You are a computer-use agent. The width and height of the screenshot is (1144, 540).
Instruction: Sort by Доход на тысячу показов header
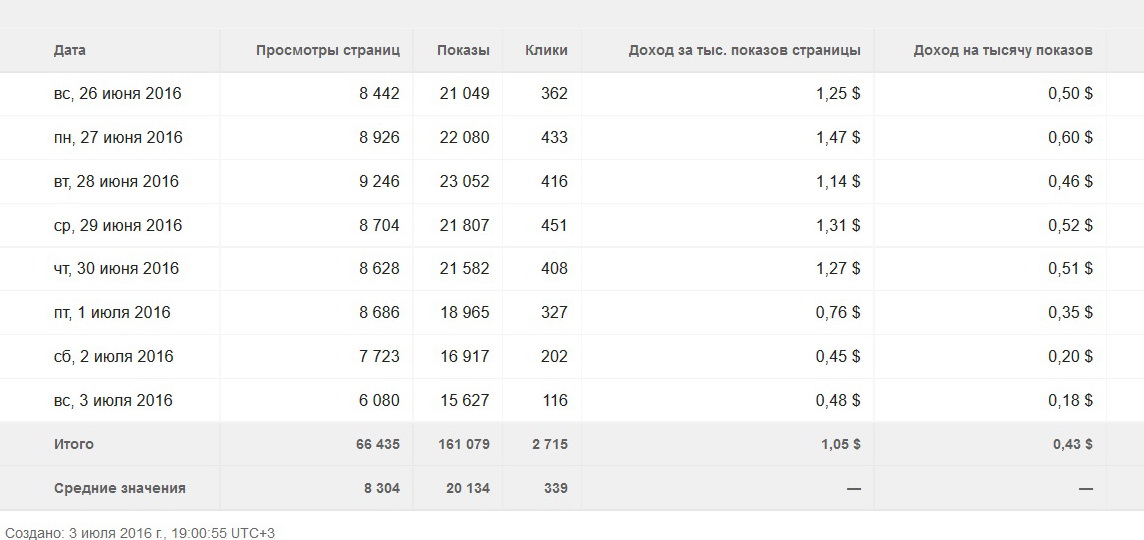point(1002,50)
